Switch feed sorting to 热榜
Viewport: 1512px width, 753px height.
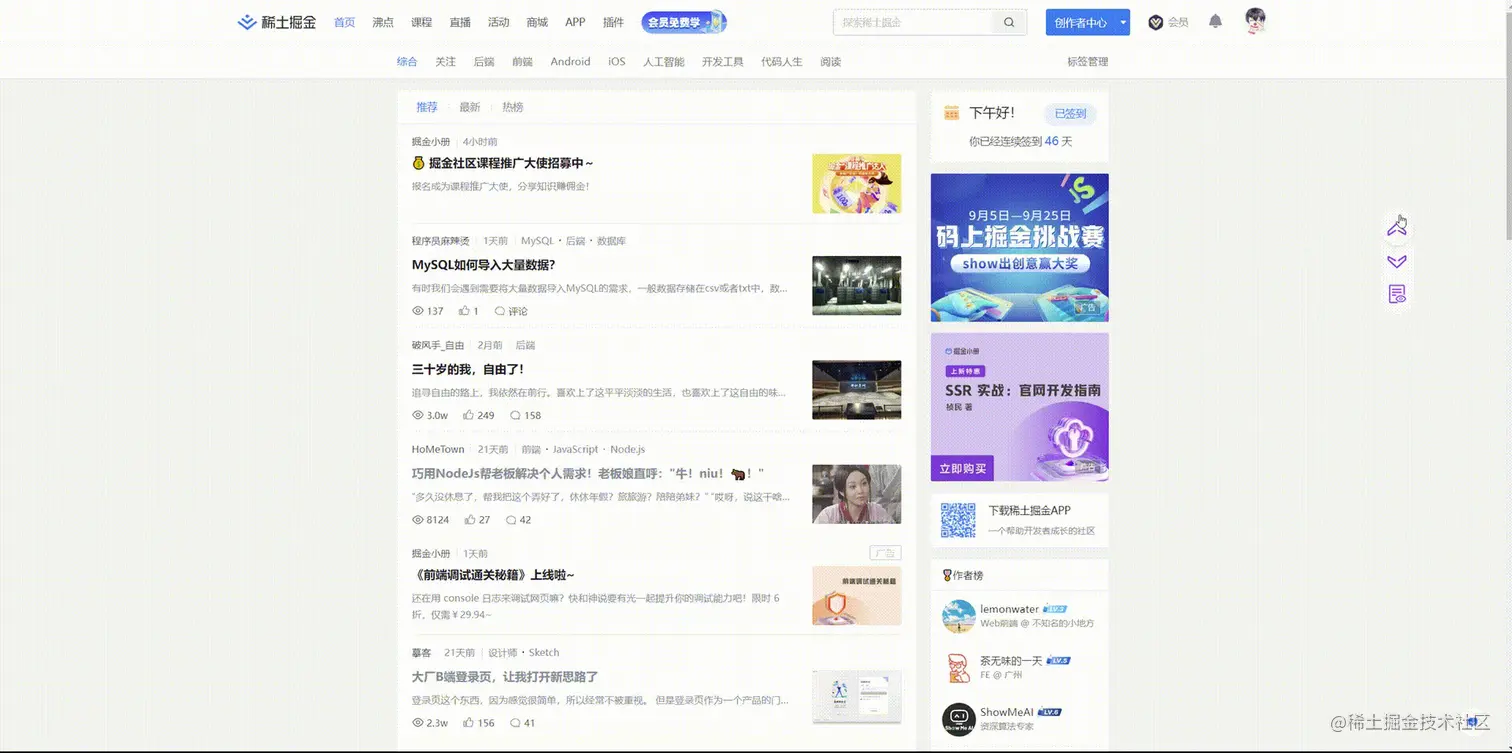point(512,107)
